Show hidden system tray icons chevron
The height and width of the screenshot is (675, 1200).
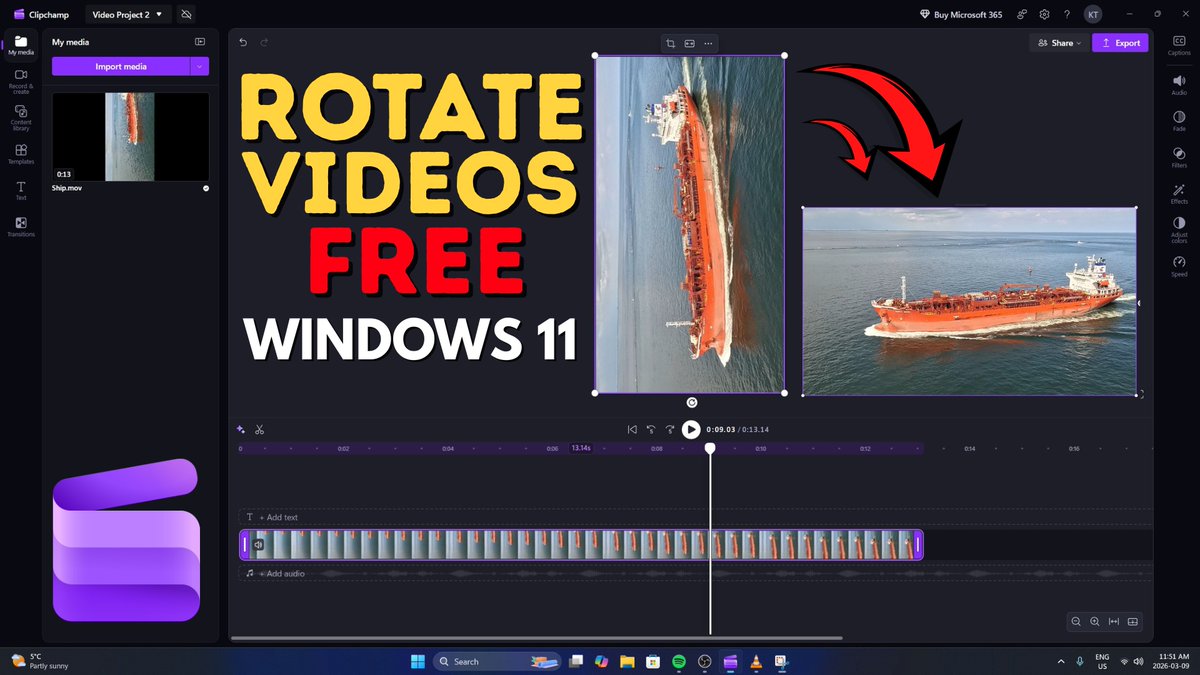click(x=1061, y=661)
